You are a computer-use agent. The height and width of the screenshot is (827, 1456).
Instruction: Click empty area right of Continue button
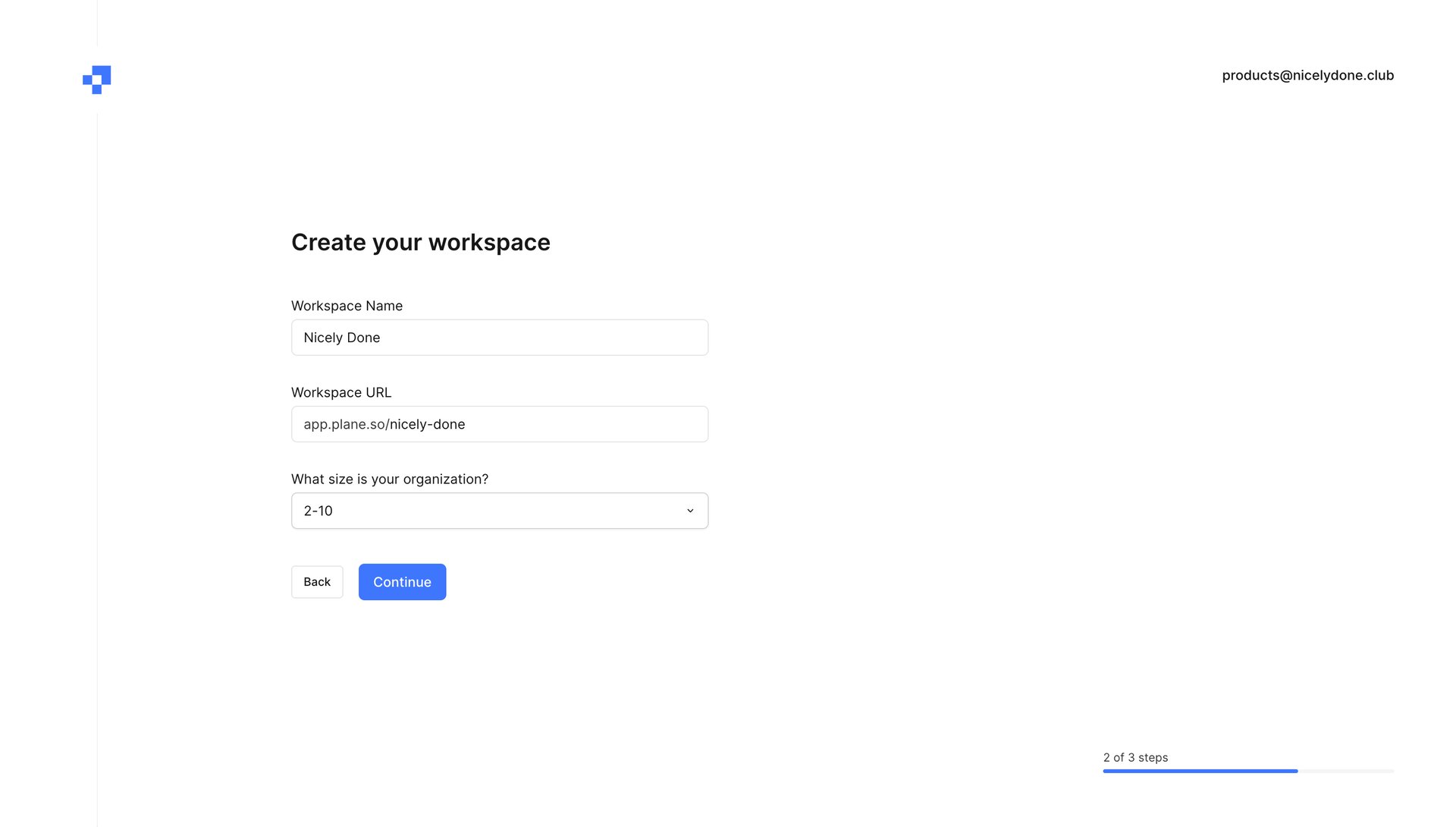[607, 582]
